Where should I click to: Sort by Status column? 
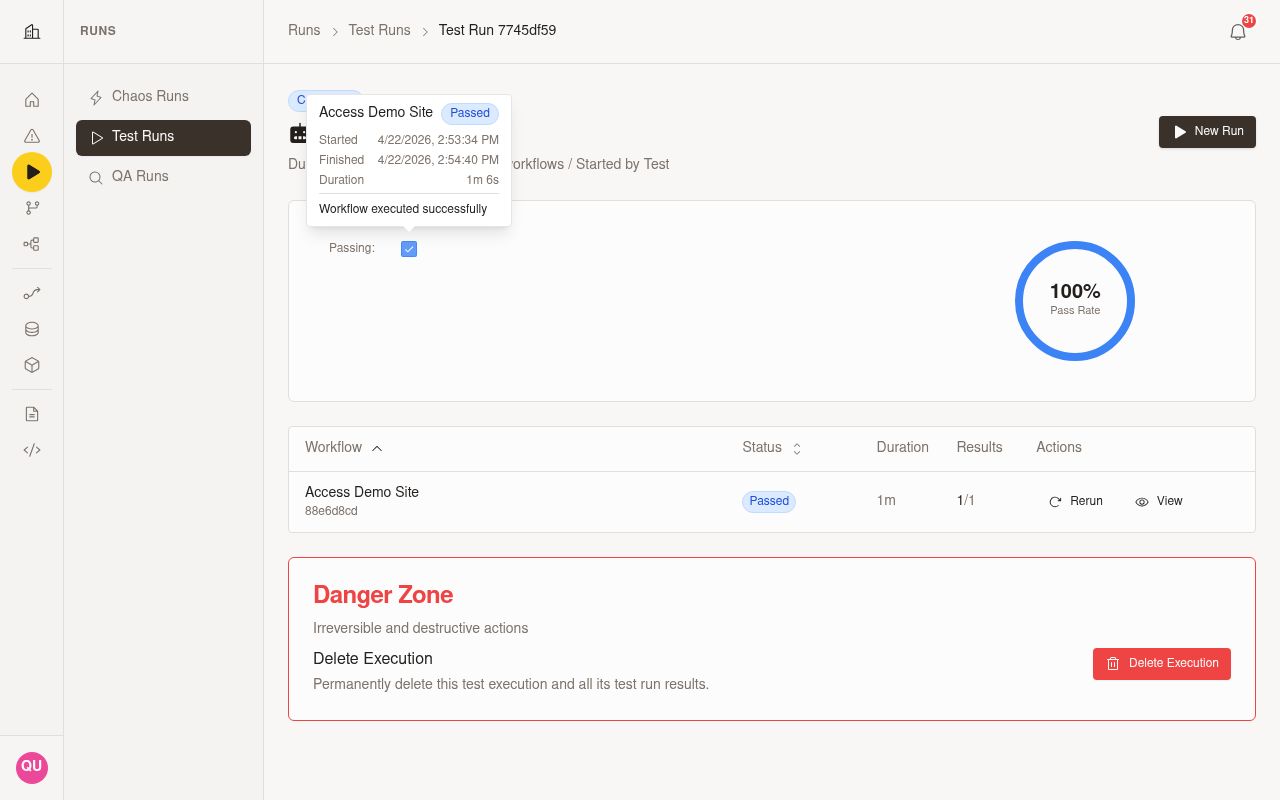click(x=772, y=448)
